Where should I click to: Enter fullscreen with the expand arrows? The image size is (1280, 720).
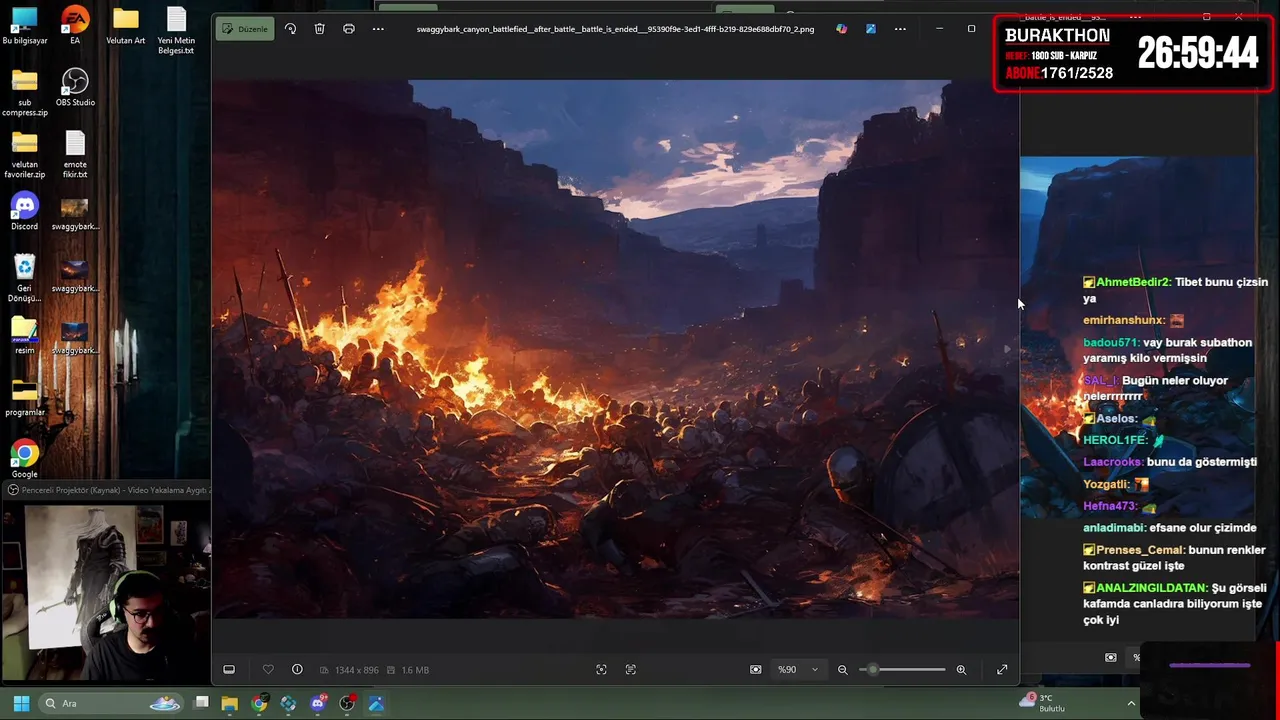[1002, 670]
